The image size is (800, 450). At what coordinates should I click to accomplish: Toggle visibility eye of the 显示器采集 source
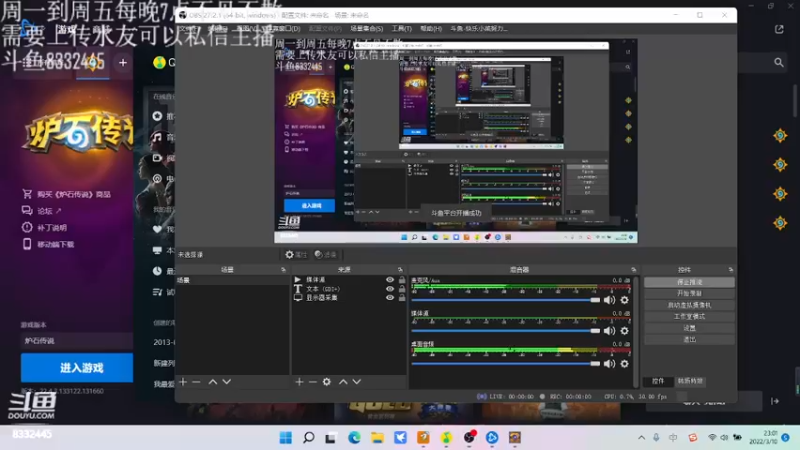(390, 297)
